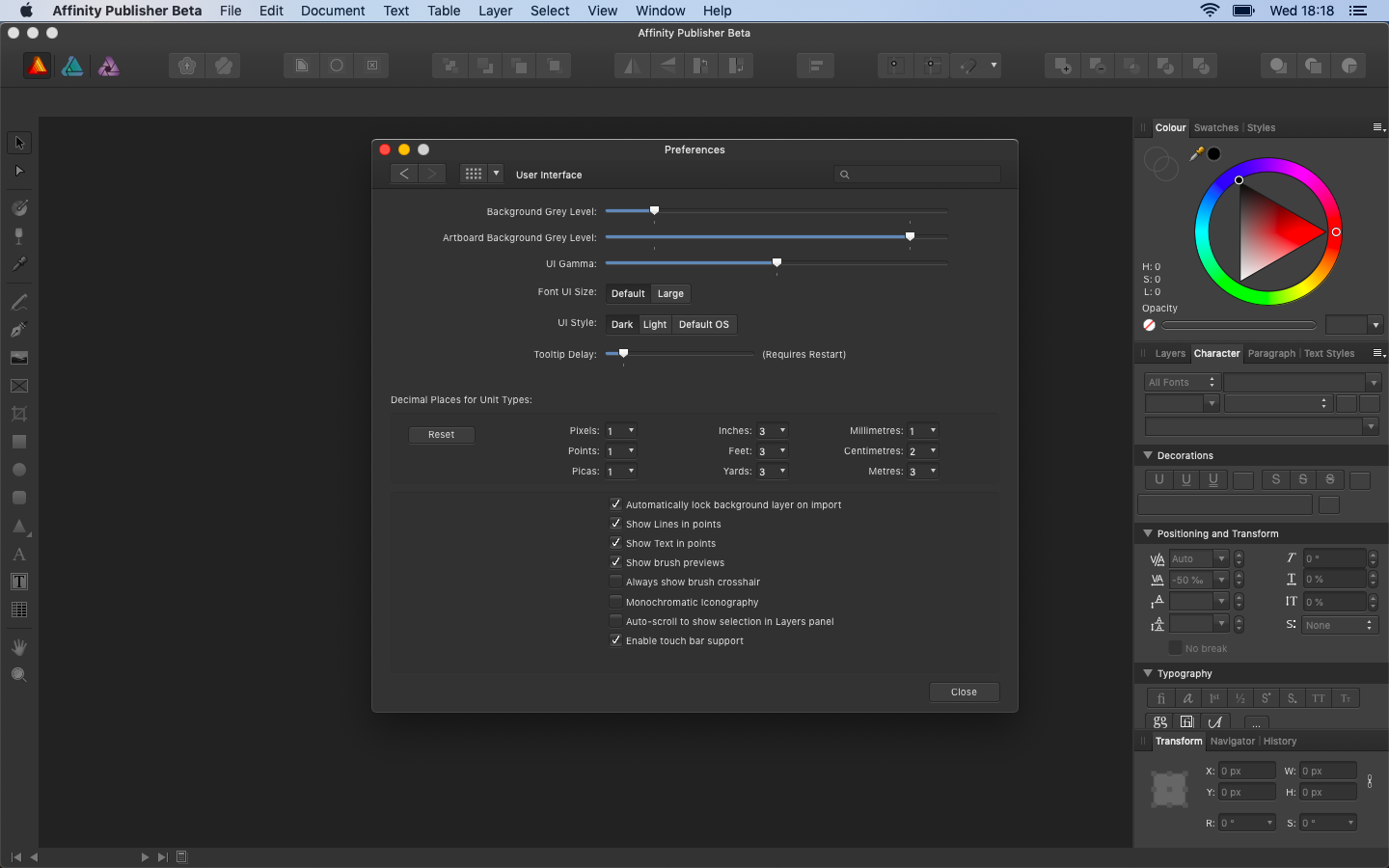The width and height of the screenshot is (1389, 868).
Task: Click the Tooltip Delay slider handle
Action: (623, 353)
